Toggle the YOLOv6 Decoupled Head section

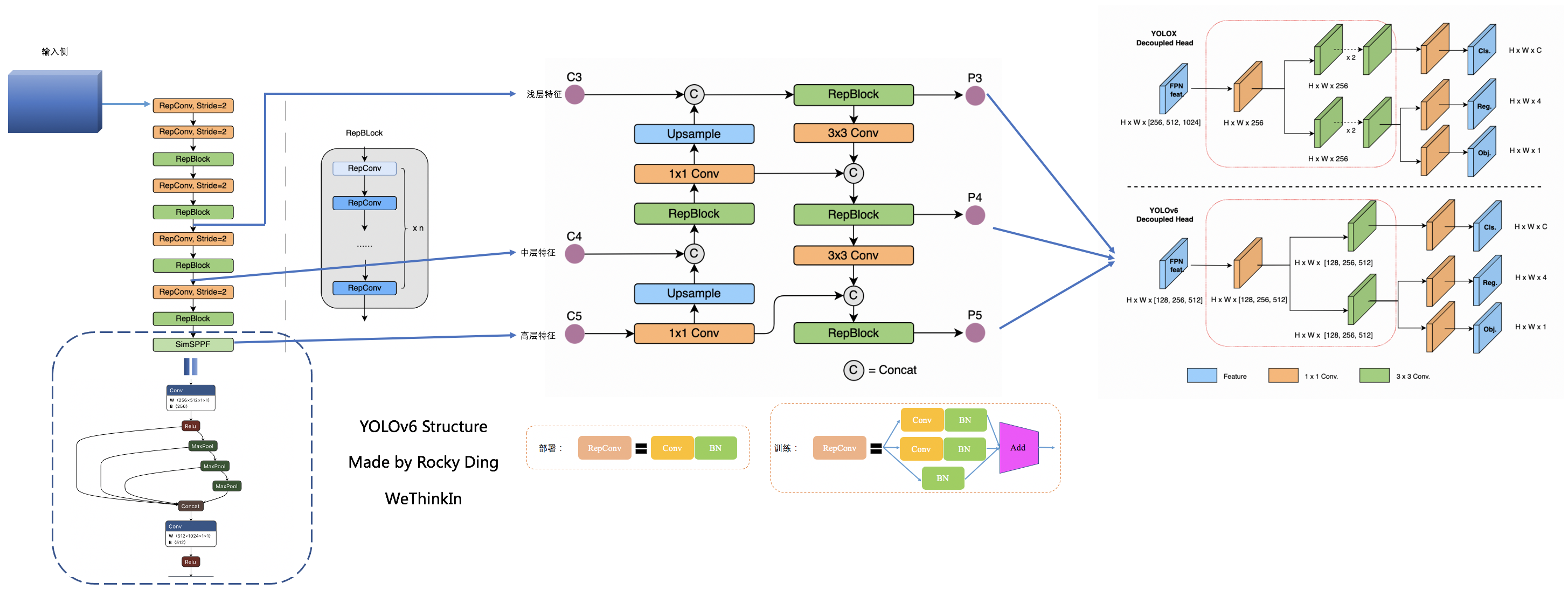tap(1149, 215)
